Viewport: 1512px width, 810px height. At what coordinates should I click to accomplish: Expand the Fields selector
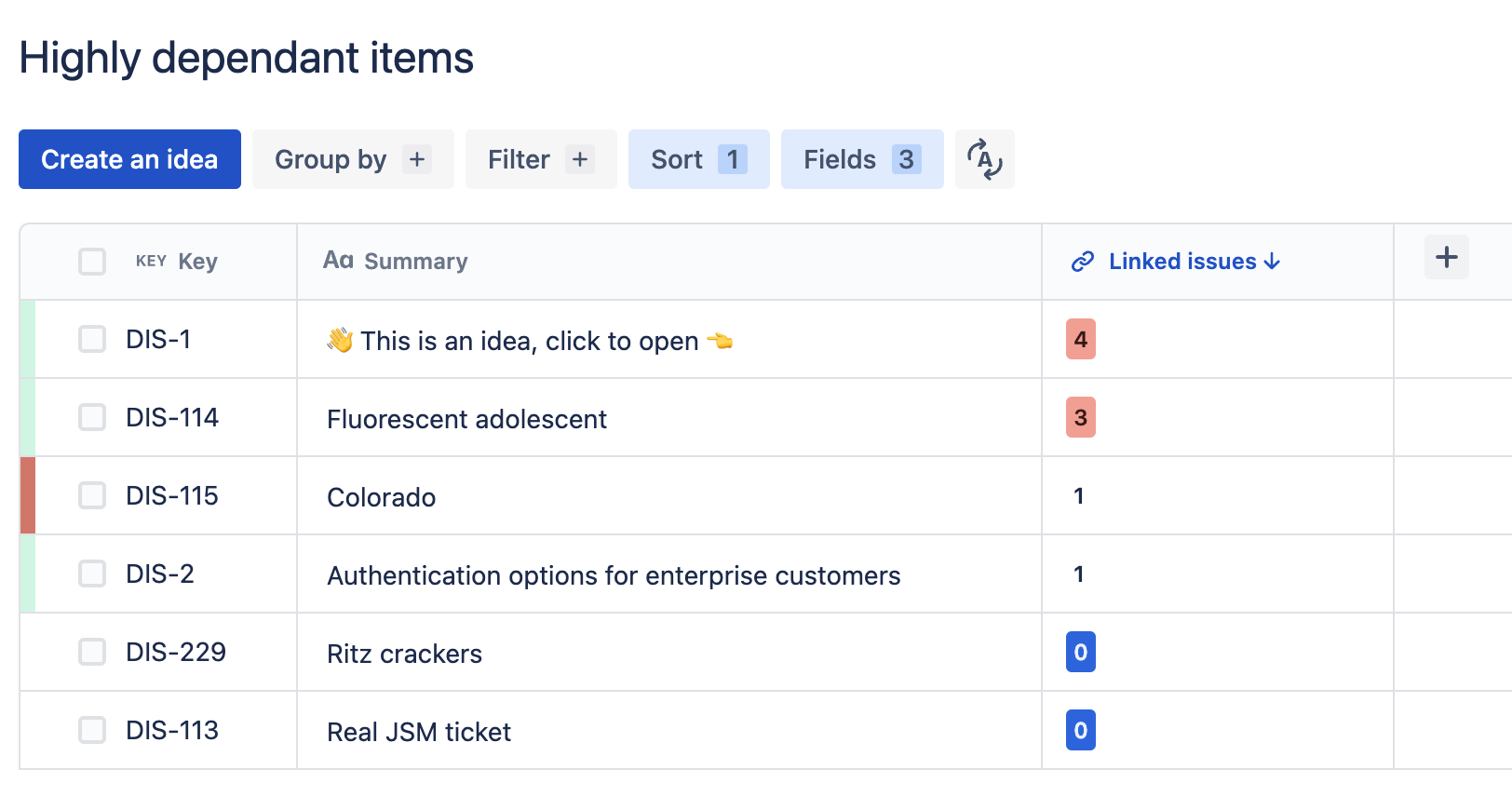click(840, 159)
